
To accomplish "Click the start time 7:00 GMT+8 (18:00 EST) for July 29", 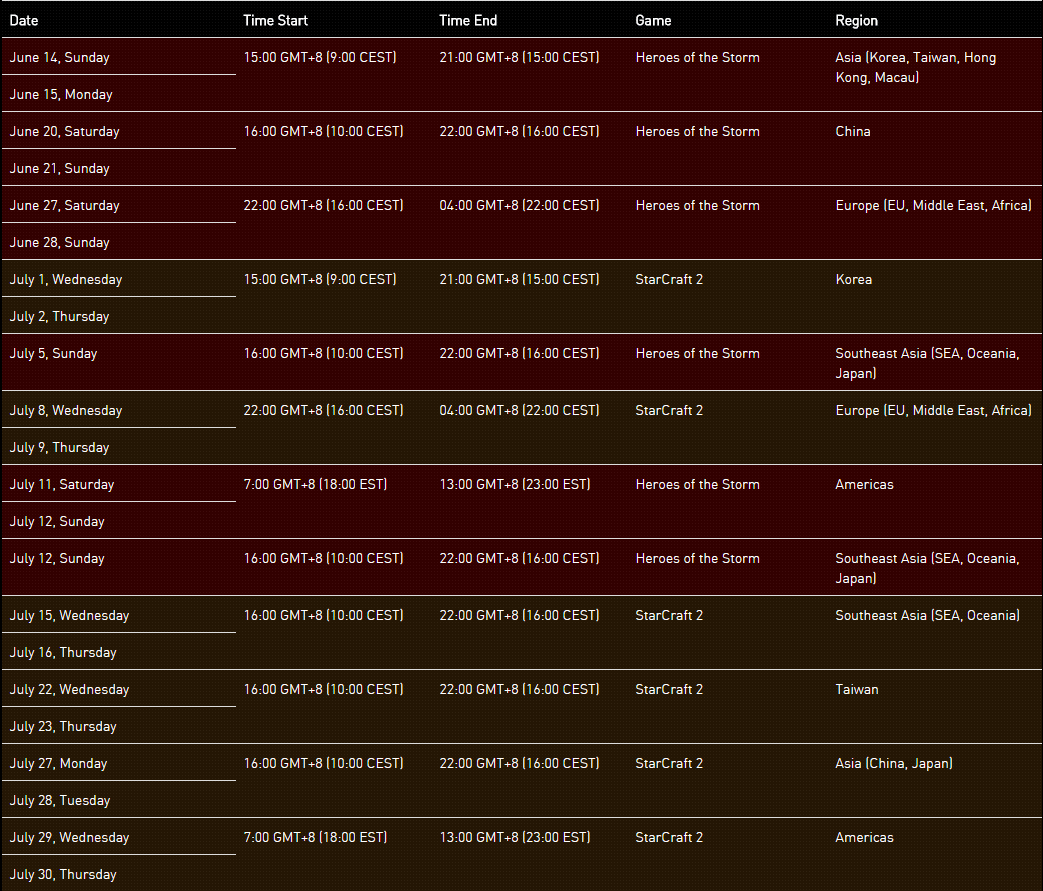I will point(315,837).
